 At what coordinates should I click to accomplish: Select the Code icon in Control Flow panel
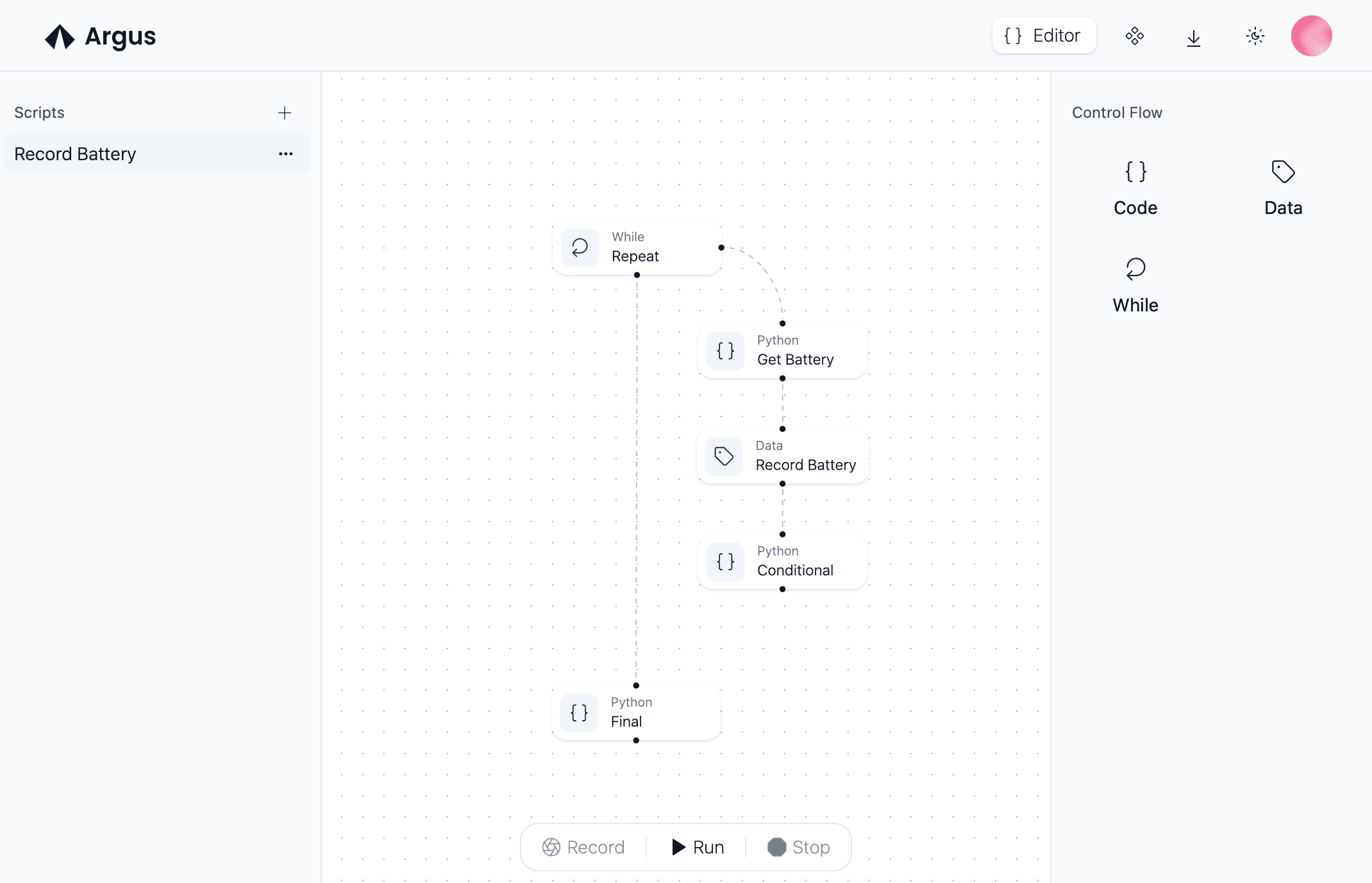1135,171
